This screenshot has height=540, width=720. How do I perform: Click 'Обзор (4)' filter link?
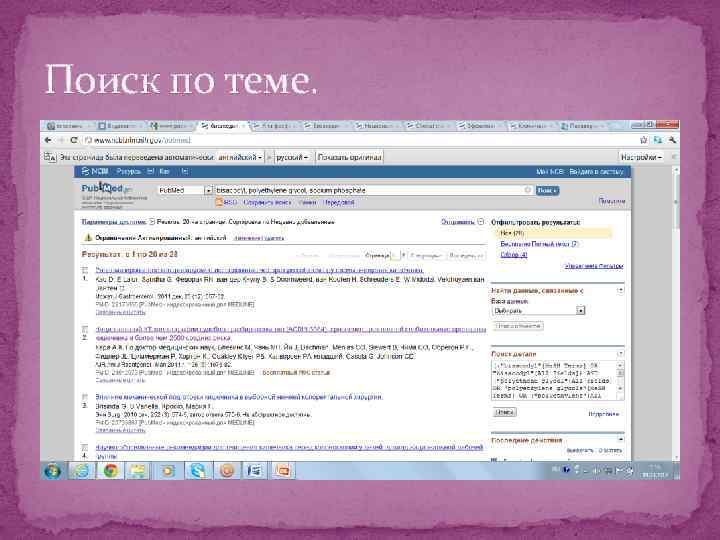[x=514, y=255]
